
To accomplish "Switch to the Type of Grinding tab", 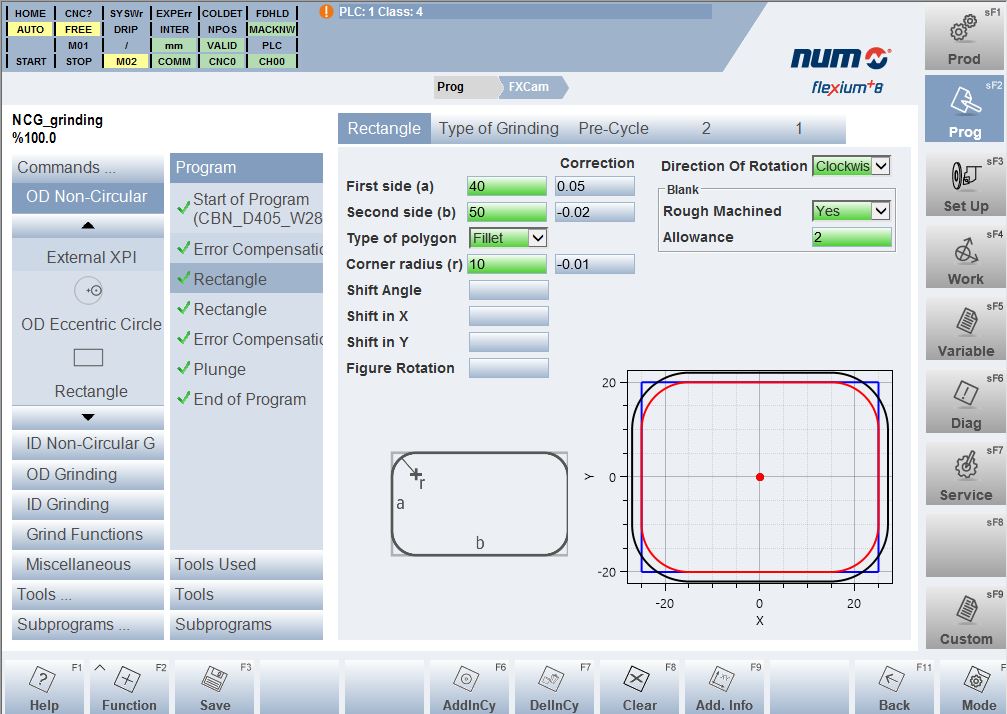I will point(500,128).
